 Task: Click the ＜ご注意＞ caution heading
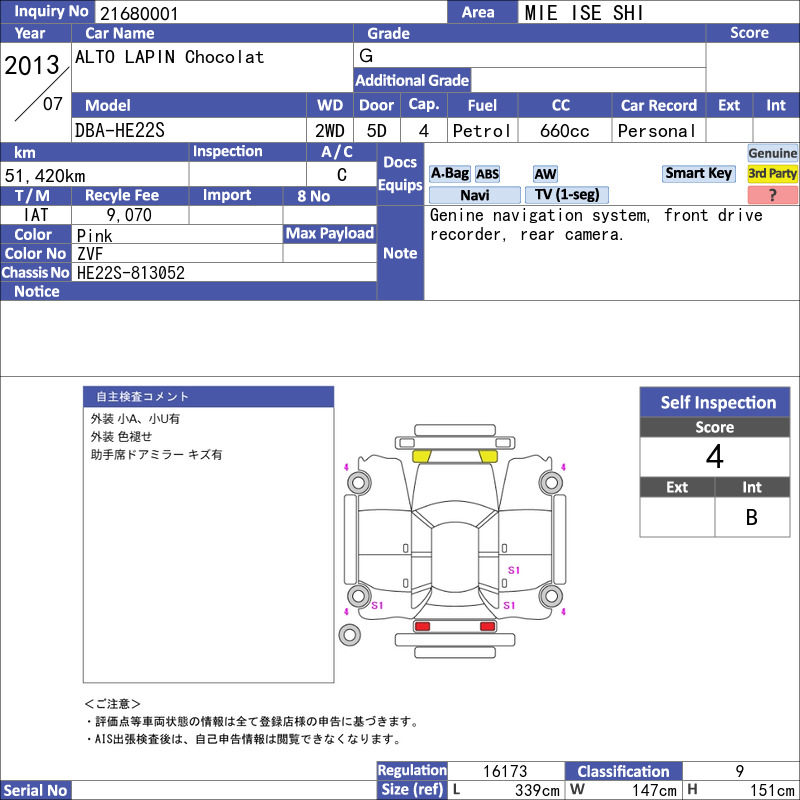point(112,704)
